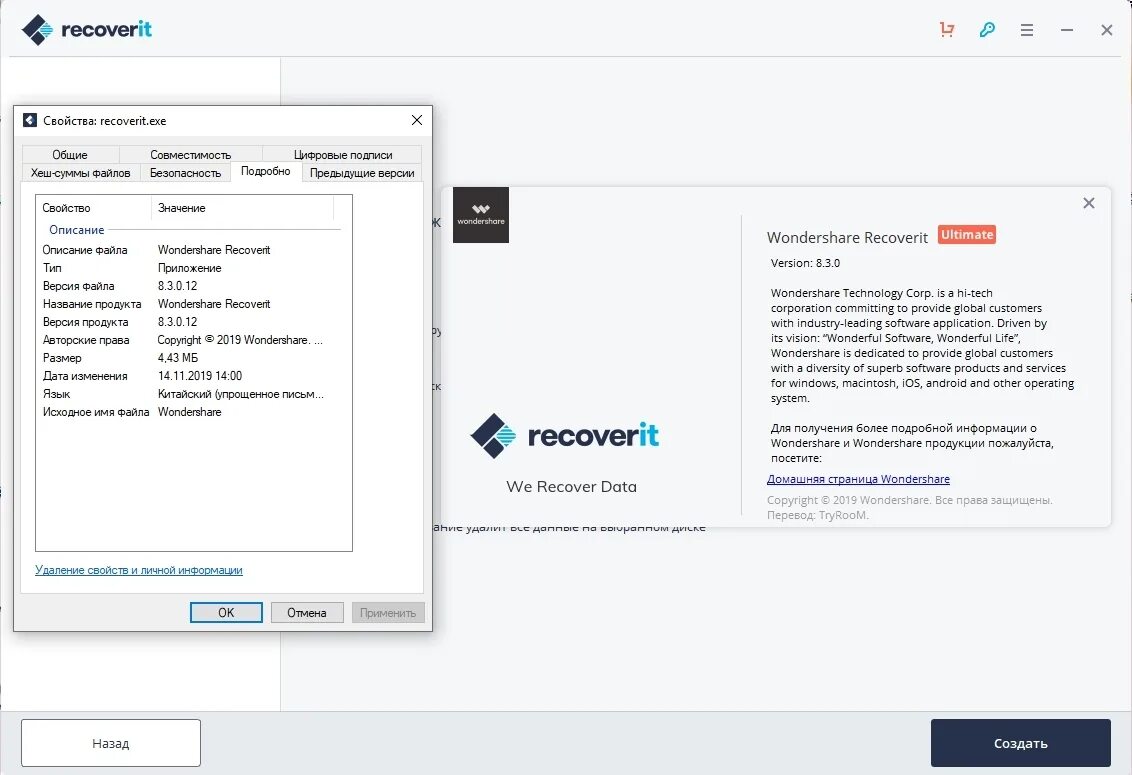Click the Описание group heading
This screenshot has height=775, width=1132.
(x=77, y=230)
